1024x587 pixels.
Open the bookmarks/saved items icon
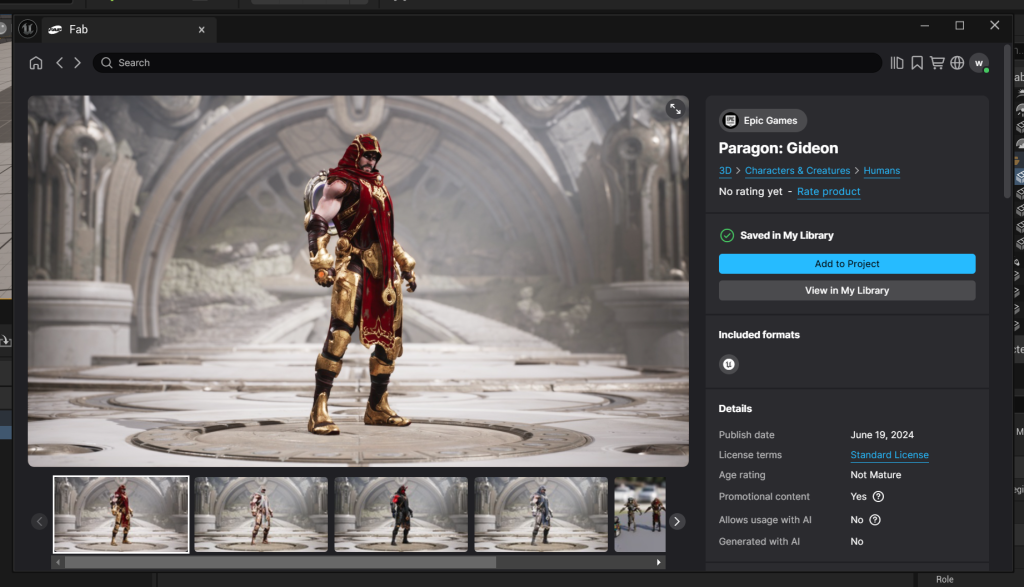(x=917, y=63)
